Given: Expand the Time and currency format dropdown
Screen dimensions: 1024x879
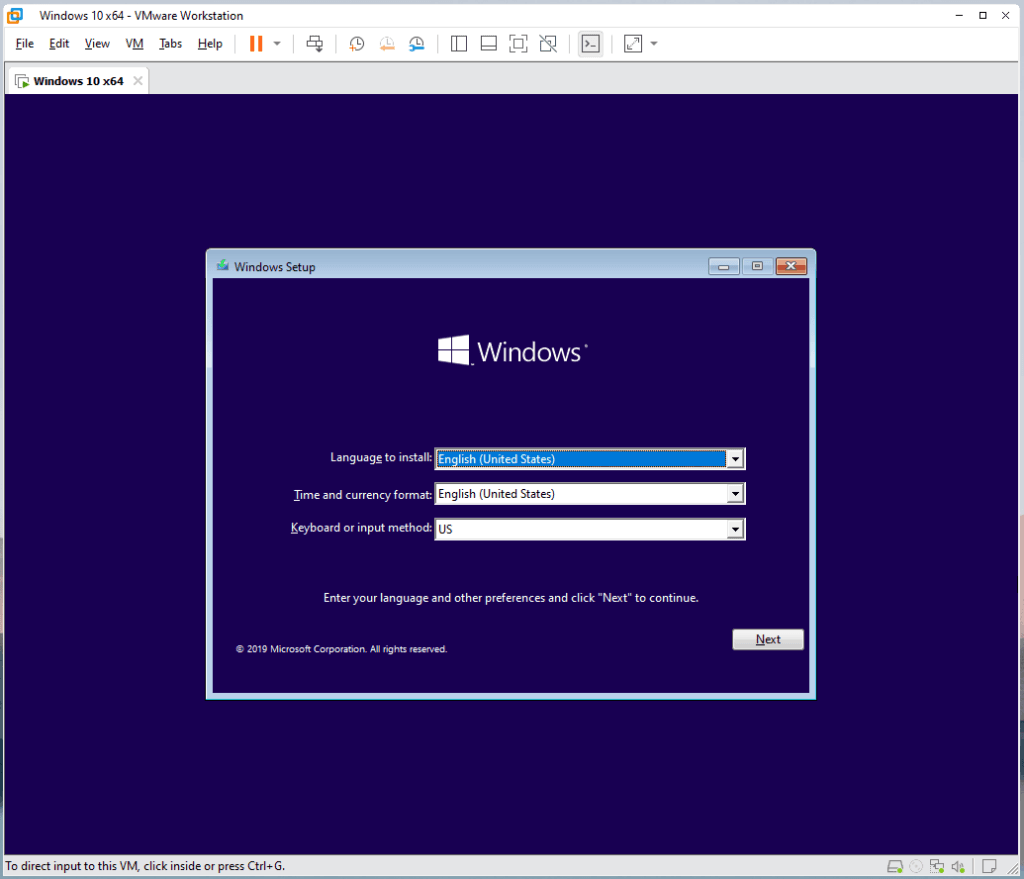Looking at the screenshot, I should [x=736, y=494].
